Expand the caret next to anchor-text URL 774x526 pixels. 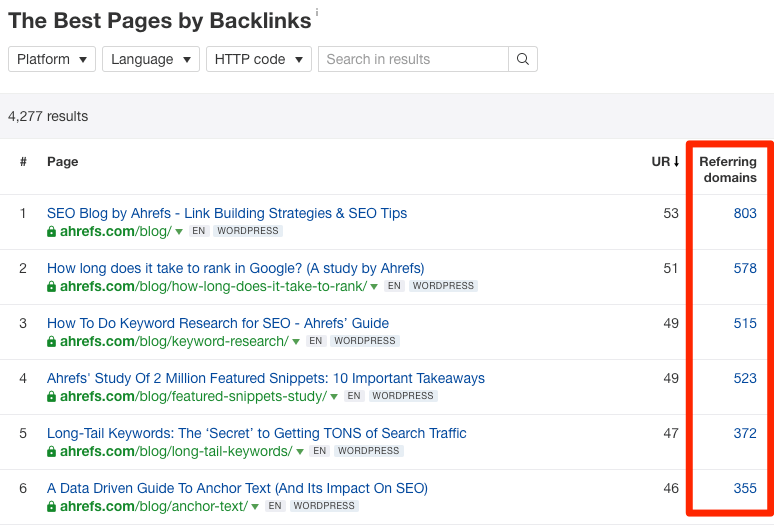click(255, 507)
